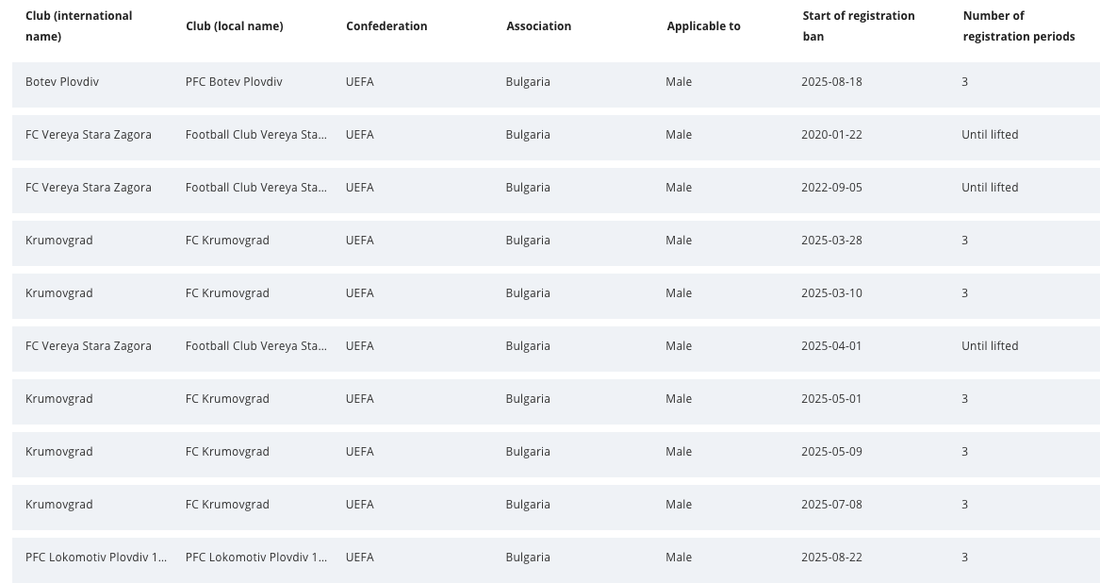Select the Applicable to column header
The width and height of the screenshot is (1100, 583).
tap(703, 26)
